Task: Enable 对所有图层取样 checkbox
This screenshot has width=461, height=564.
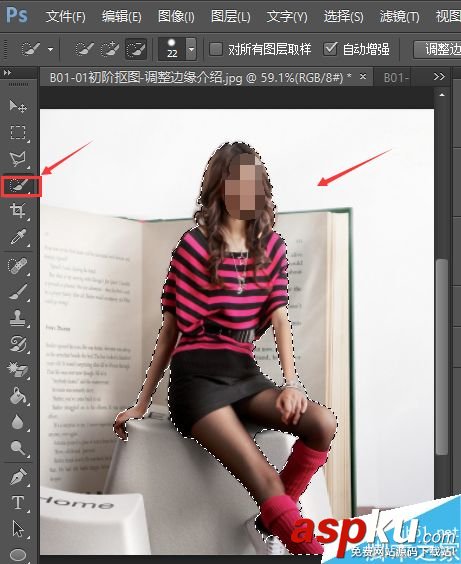Action: pyautogui.click(x=216, y=49)
